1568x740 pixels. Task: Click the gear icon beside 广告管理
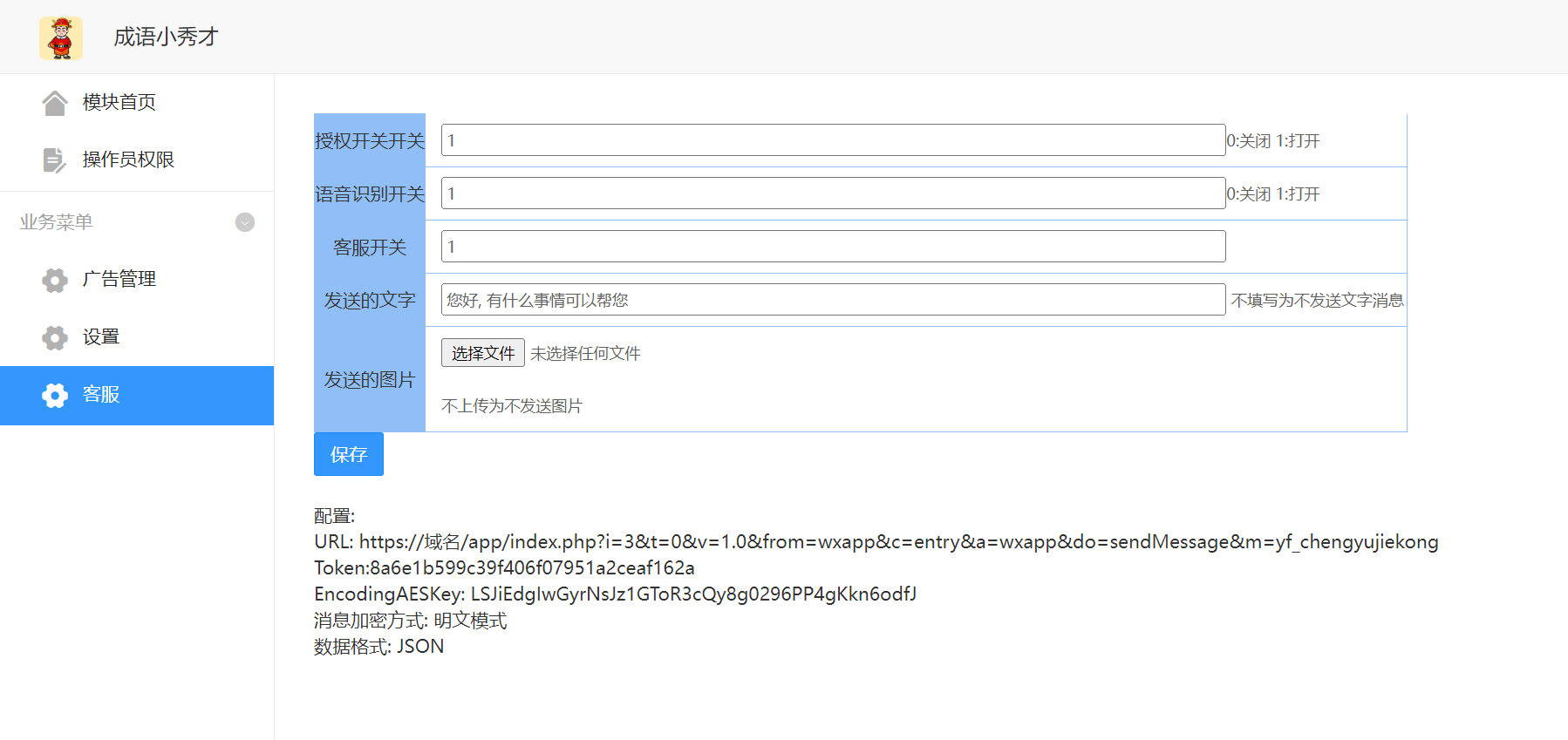pyautogui.click(x=55, y=280)
